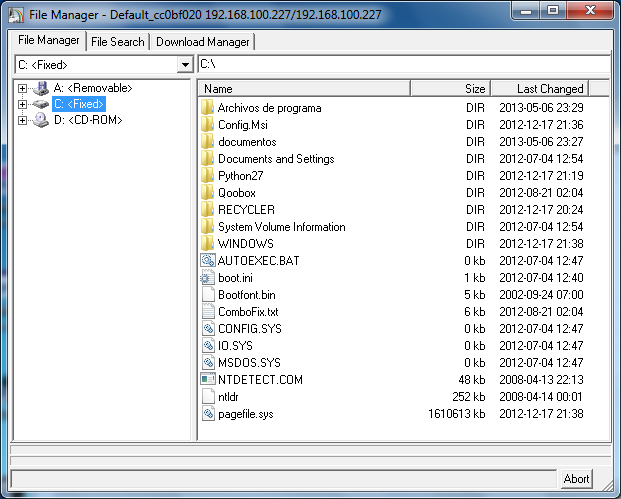
Task: Open the Download Manager tab
Action: pos(203,42)
